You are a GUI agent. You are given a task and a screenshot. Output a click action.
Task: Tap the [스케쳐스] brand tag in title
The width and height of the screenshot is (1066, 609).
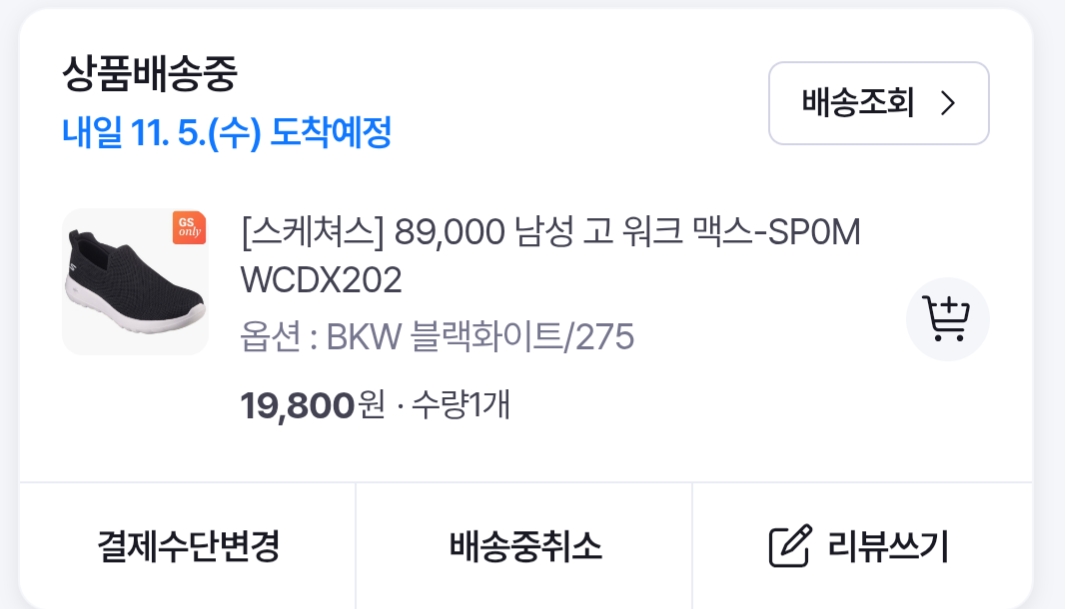313,232
